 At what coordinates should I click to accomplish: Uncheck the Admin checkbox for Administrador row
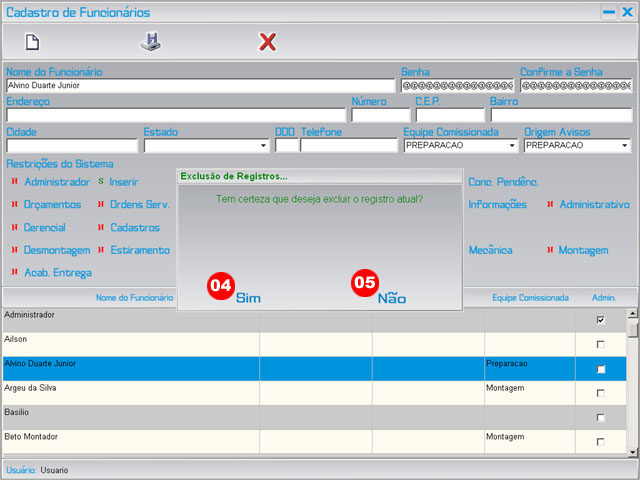600,320
